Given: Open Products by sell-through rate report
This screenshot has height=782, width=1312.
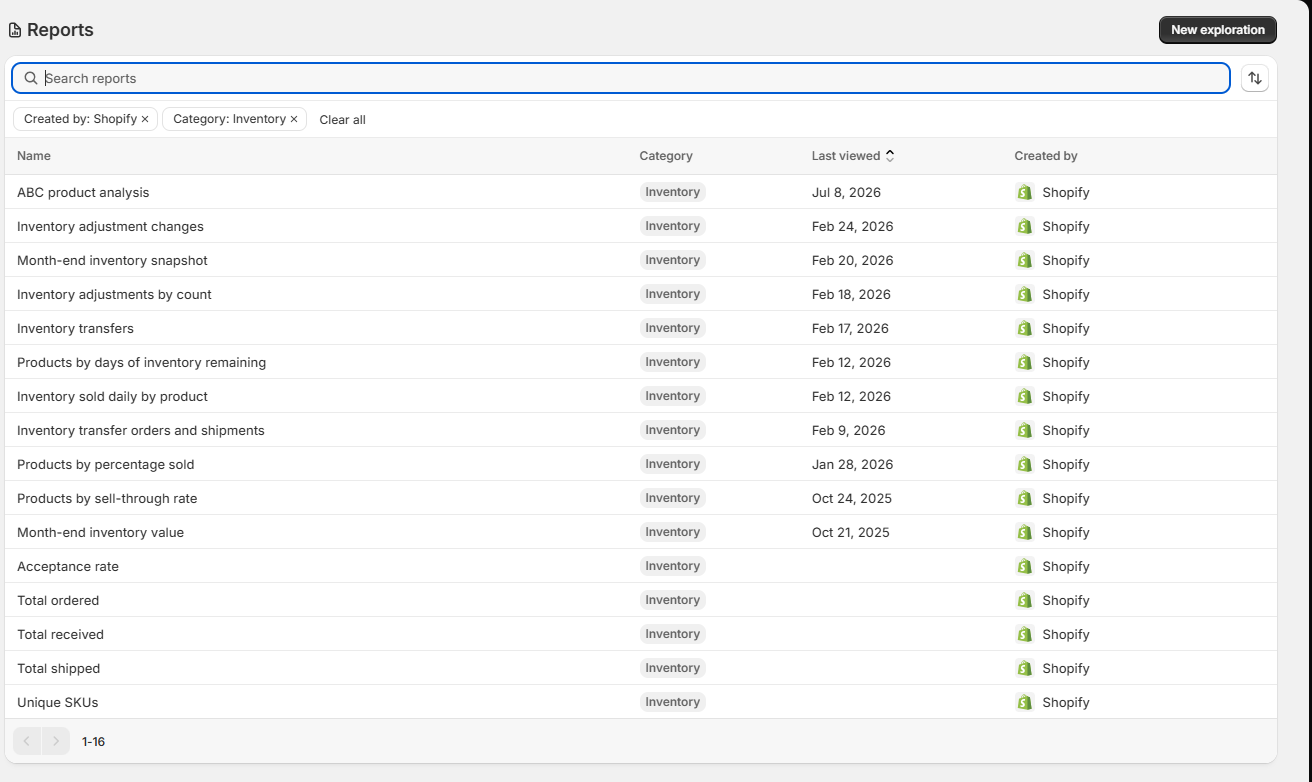Looking at the screenshot, I should click(107, 498).
